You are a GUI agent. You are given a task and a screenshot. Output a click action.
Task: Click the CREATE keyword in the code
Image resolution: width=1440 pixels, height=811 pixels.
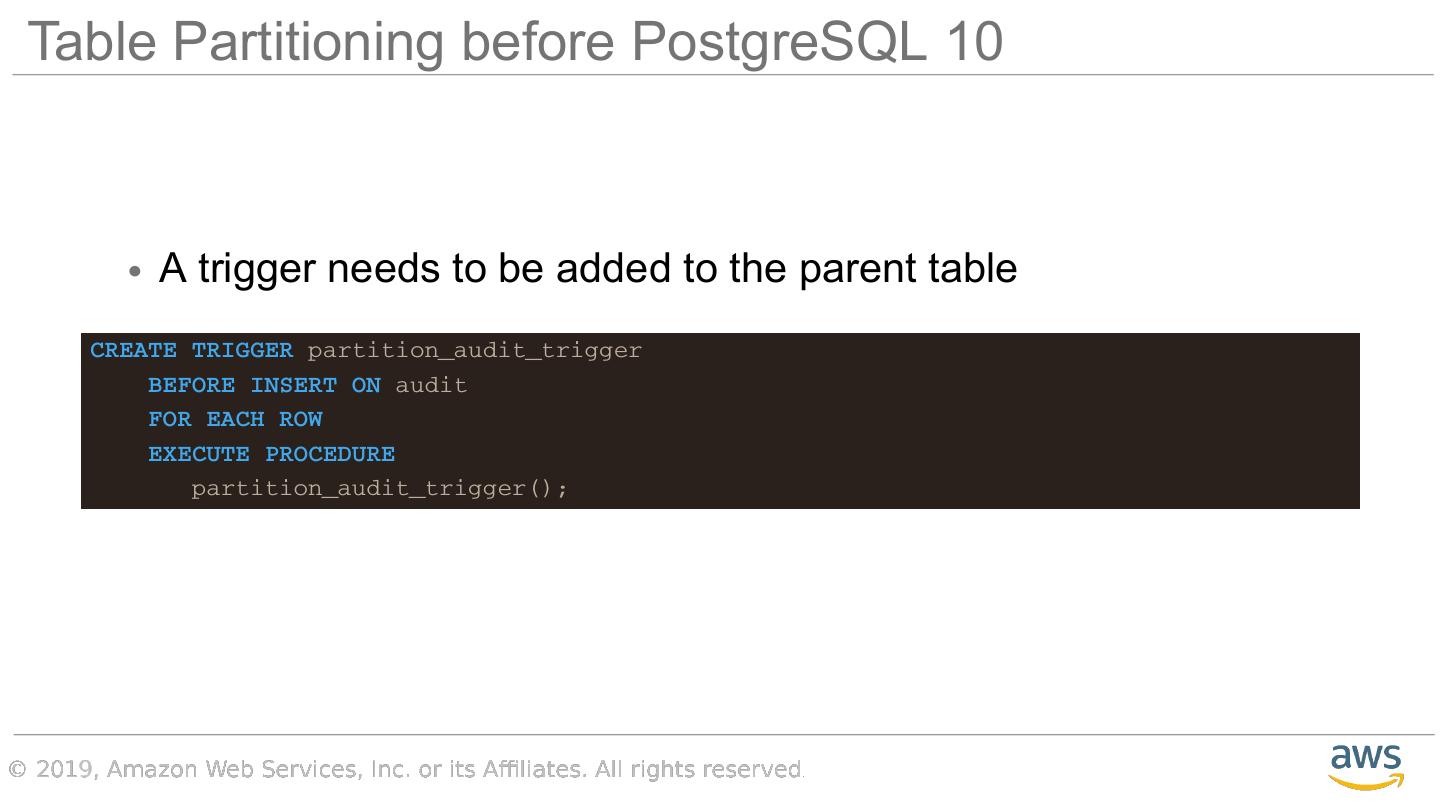[x=133, y=351]
